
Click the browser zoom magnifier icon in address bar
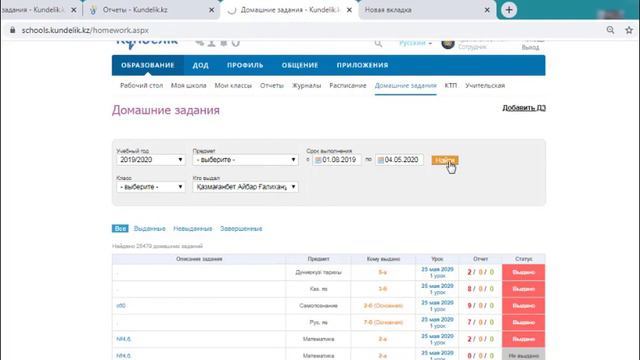[x=610, y=30]
